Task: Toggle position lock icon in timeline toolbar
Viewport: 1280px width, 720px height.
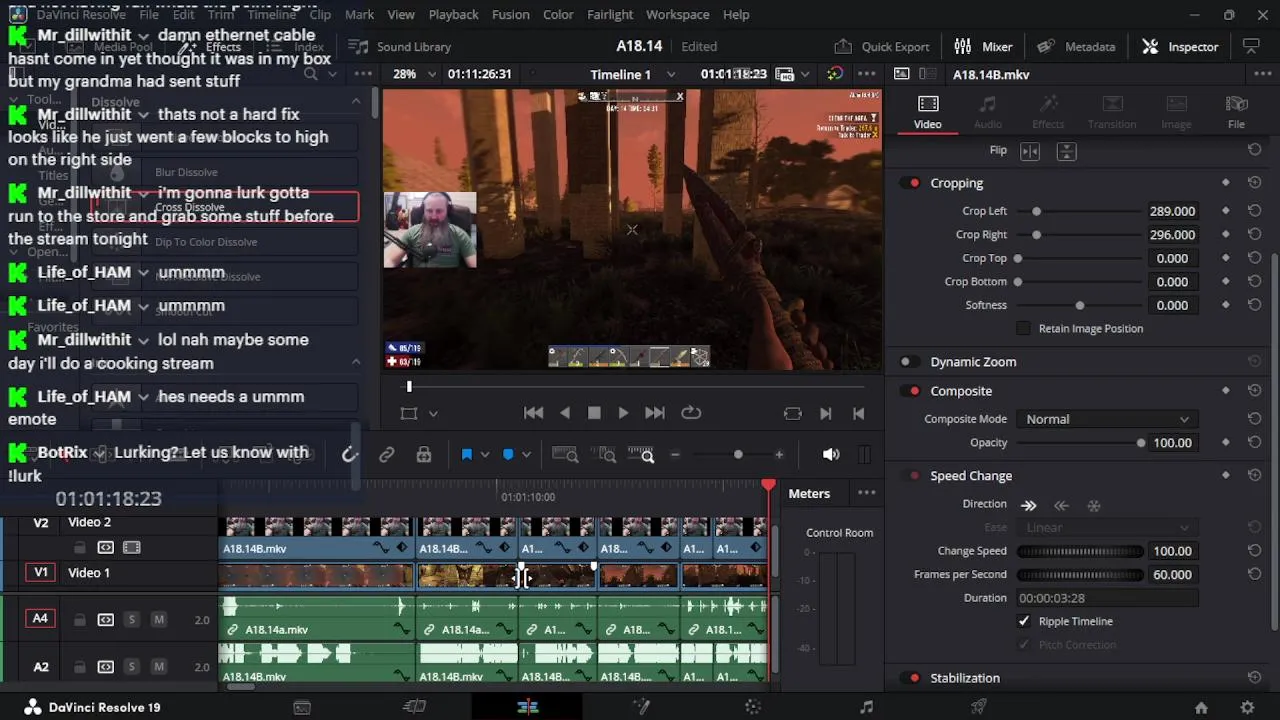Action: tap(424, 455)
